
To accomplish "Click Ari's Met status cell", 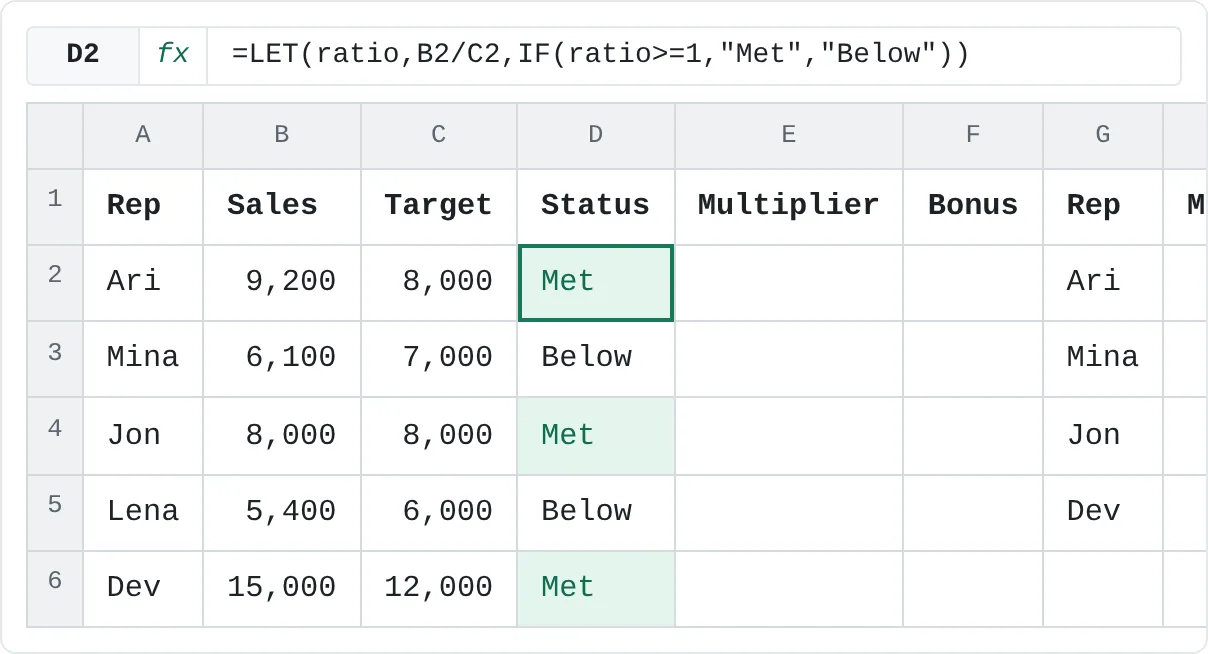I will pos(596,283).
